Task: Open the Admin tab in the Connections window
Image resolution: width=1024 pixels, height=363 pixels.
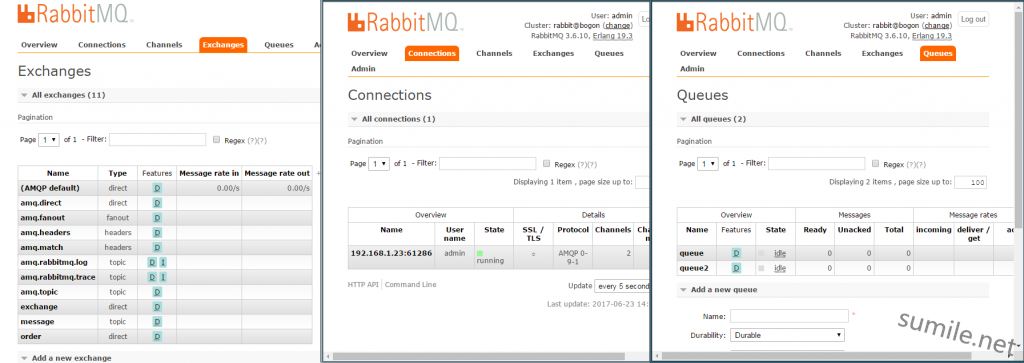Action: click(363, 69)
